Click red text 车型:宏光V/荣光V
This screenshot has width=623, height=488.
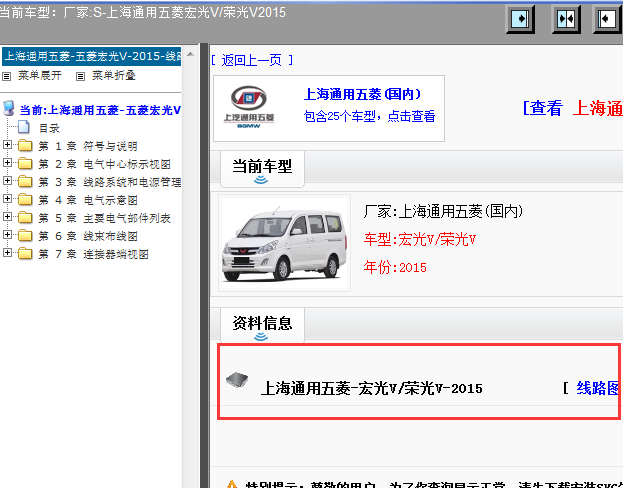coord(420,240)
